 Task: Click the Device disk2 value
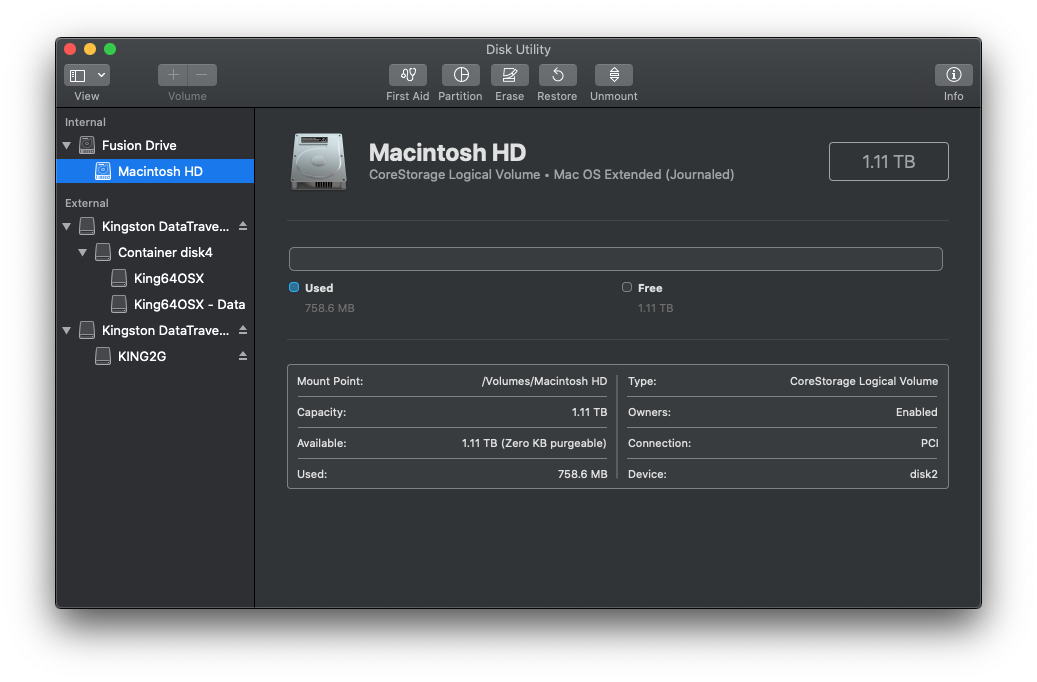click(923, 474)
